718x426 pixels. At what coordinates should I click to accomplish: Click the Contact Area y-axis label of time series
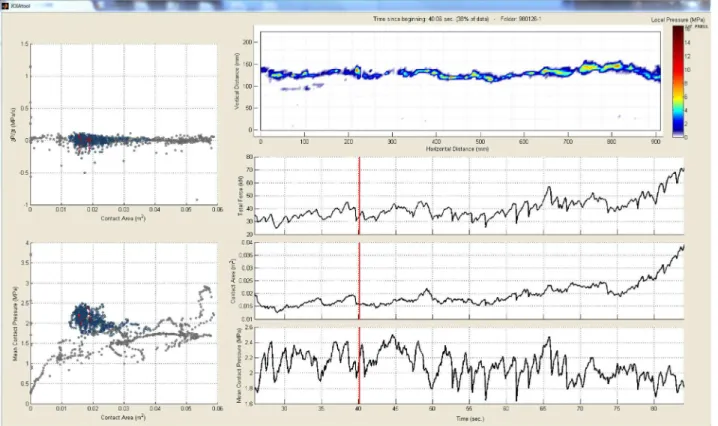pyautogui.click(x=233, y=281)
